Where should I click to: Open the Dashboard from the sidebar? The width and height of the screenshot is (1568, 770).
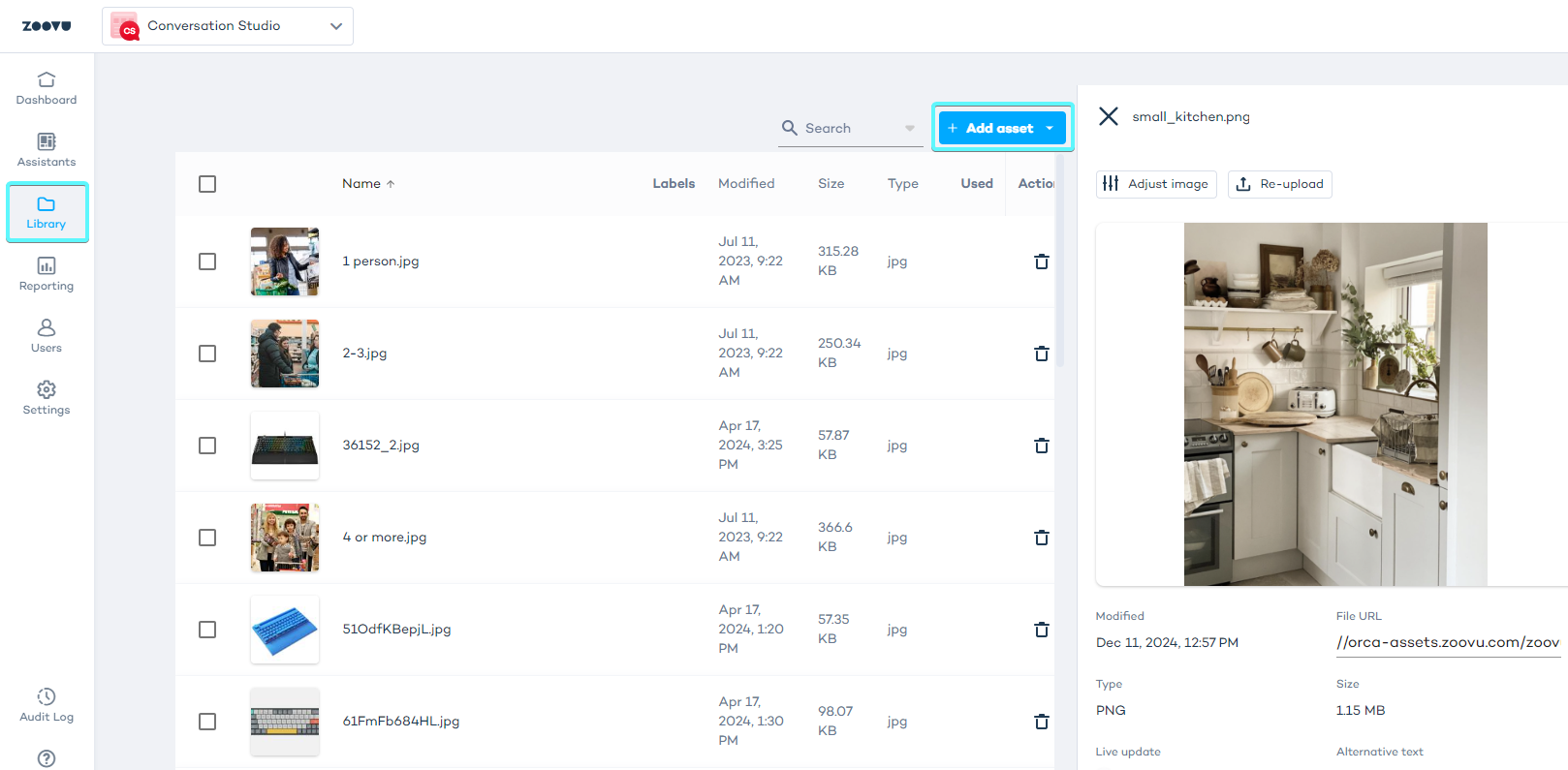pyautogui.click(x=47, y=88)
